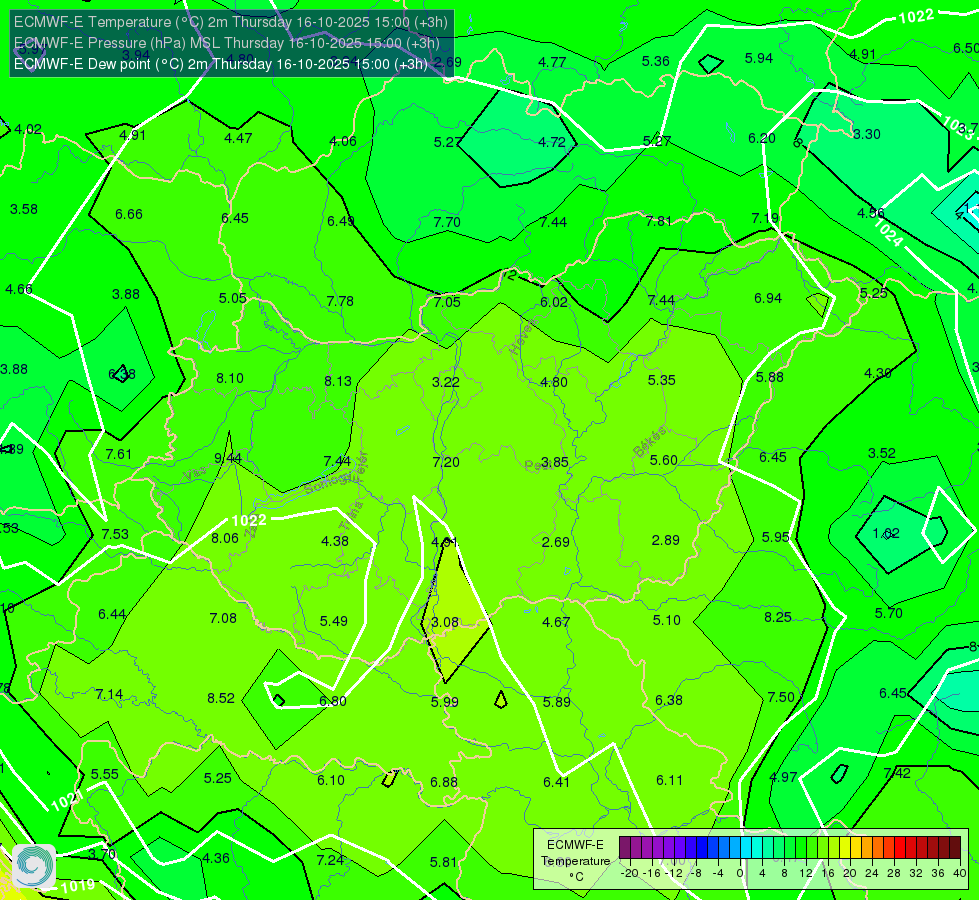Image resolution: width=979 pixels, height=900 pixels.
Task: Click the dew point value 6.94
Action: pos(768,299)
